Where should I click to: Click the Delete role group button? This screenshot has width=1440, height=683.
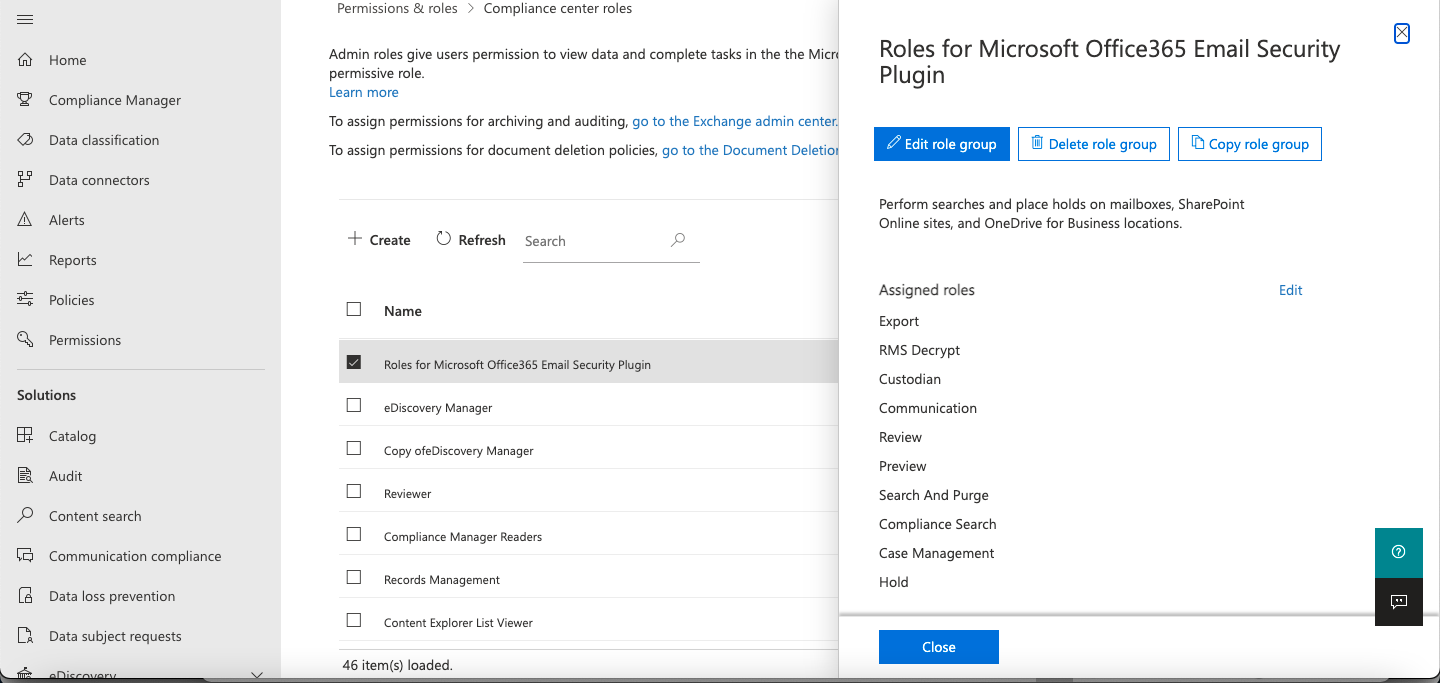(x=1094, y=144)
